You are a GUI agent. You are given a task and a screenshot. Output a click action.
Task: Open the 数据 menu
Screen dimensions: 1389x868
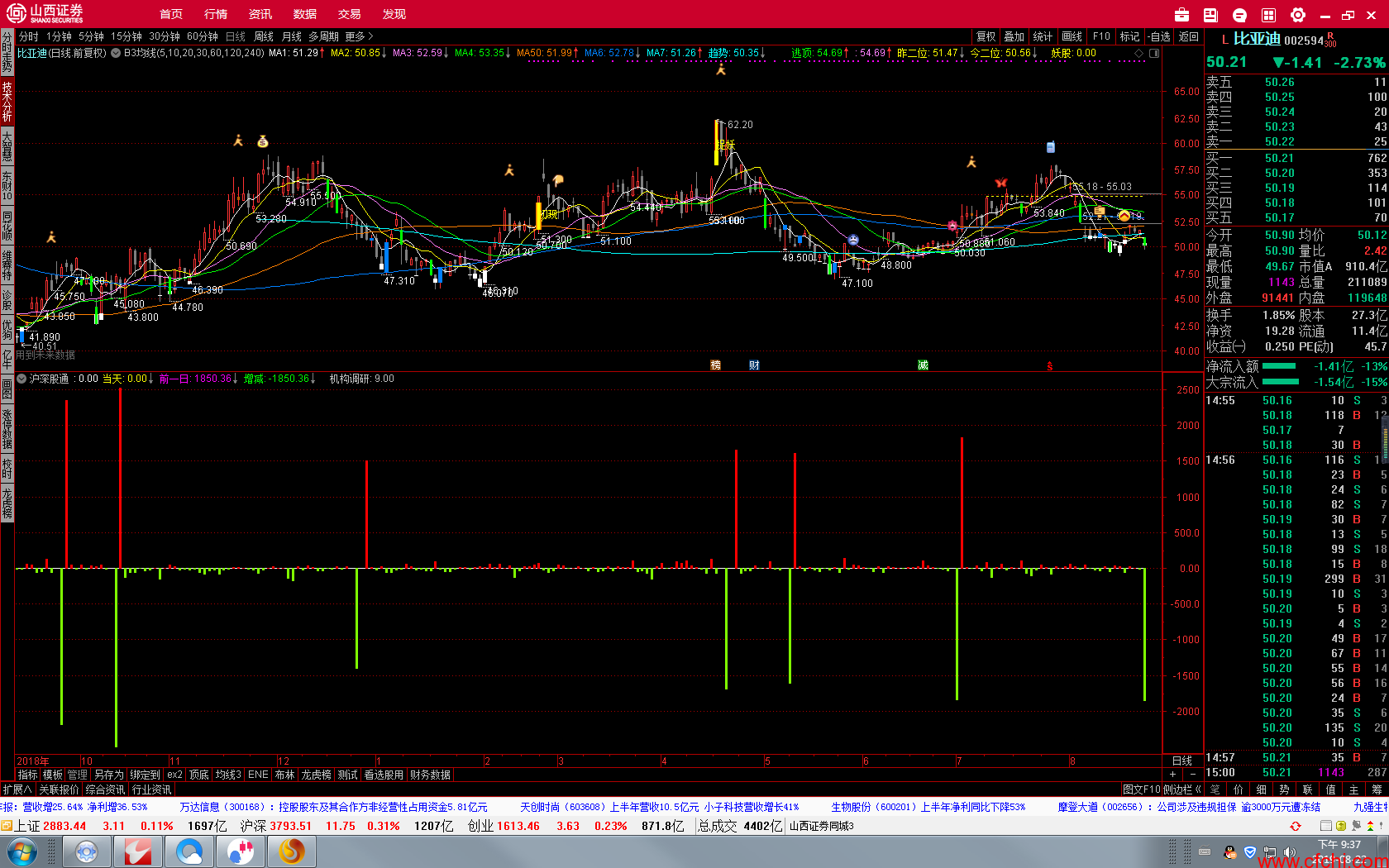[x=305, y=15]
